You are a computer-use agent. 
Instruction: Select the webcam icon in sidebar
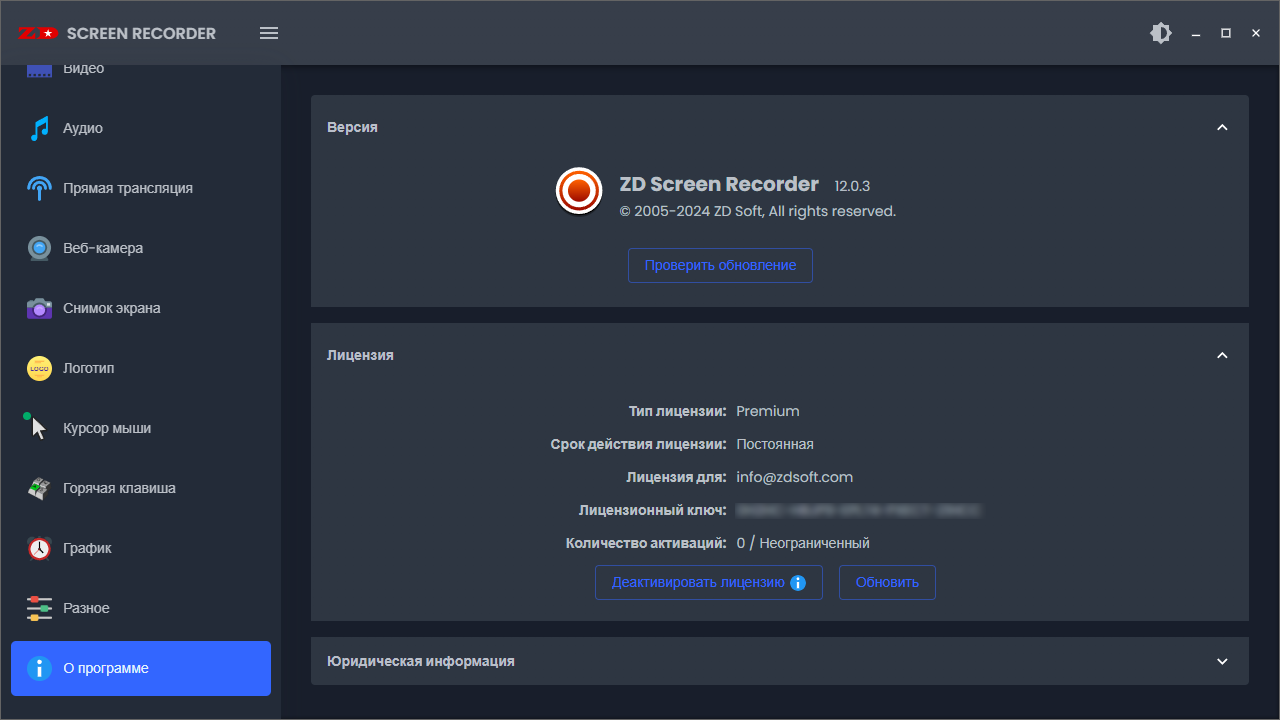39,248
